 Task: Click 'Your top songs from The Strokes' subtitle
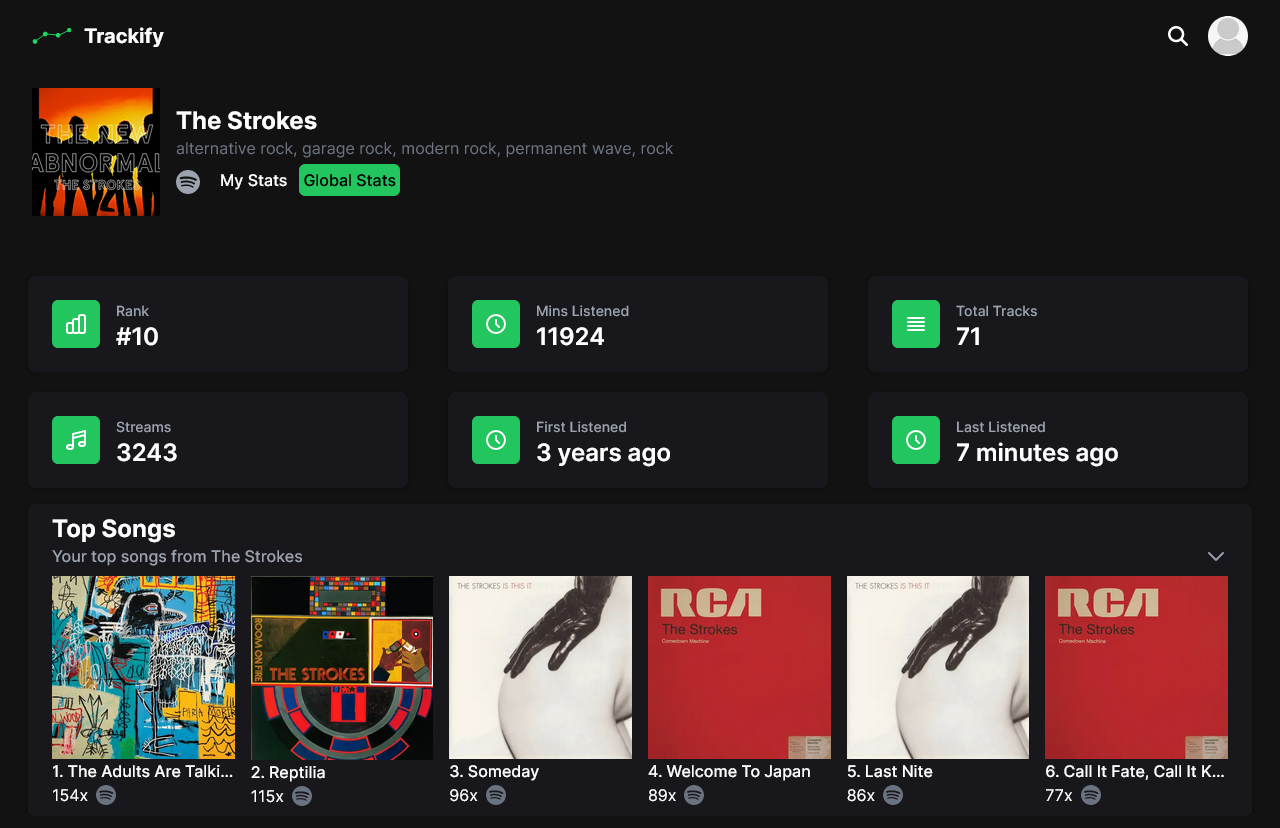pos(177,556)
